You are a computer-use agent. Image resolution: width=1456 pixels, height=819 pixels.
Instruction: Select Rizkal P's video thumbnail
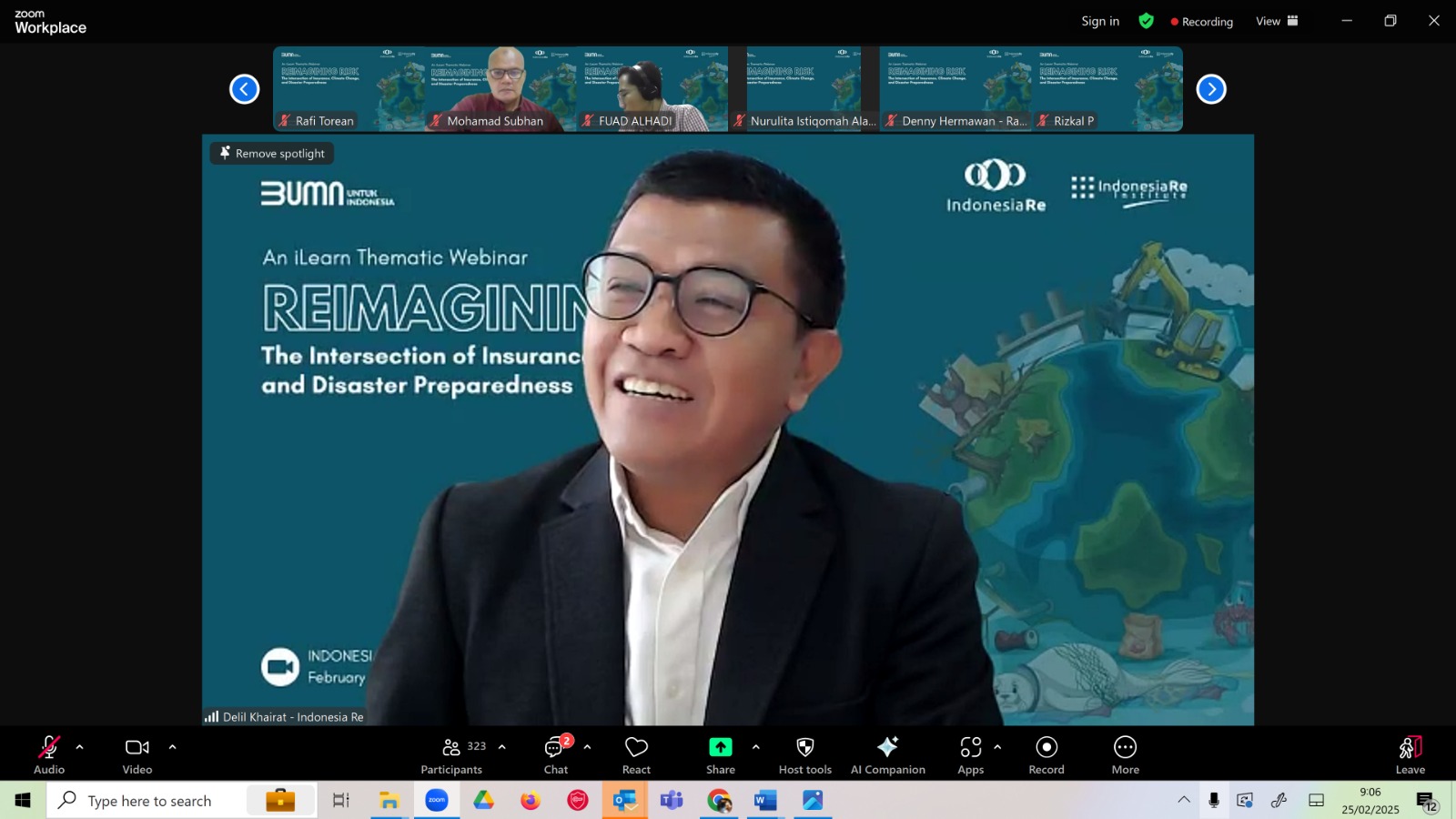tap(1107, 89)
